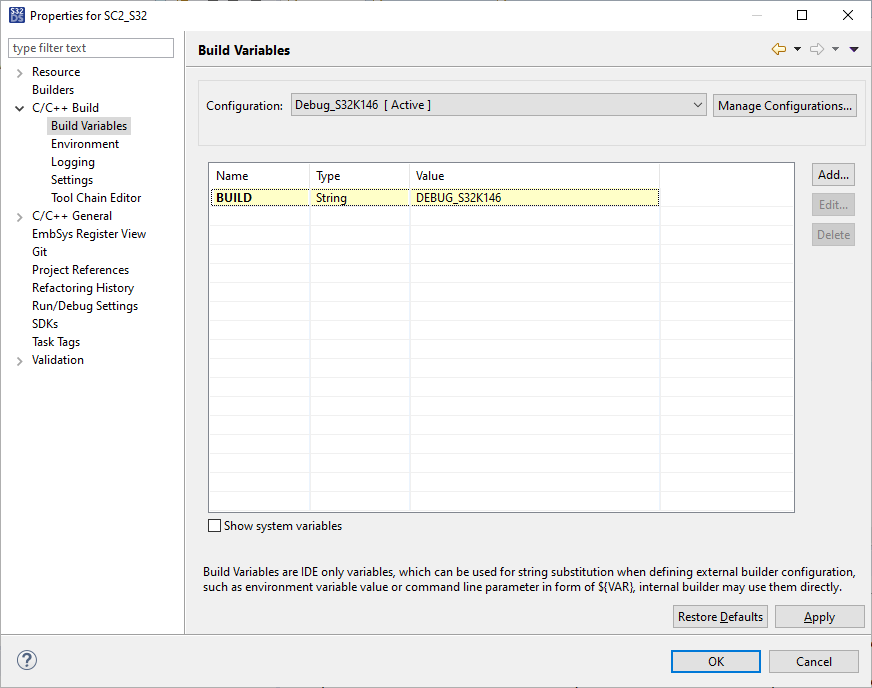Click the Apply button
872x688 pixels.
point(820,617)
